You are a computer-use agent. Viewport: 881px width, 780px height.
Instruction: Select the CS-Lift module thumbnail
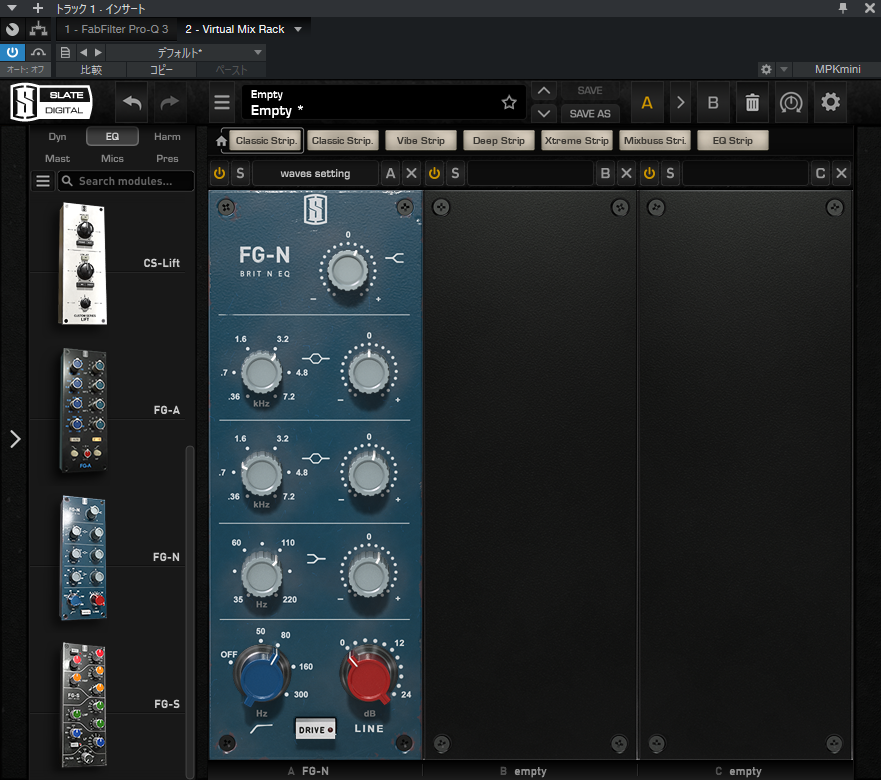(83, 263)
